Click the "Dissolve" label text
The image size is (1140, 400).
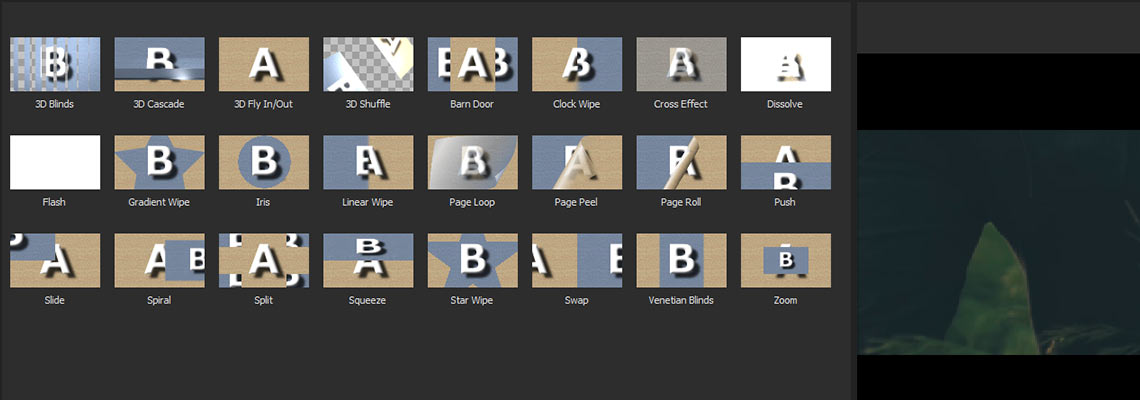point(785,104)
